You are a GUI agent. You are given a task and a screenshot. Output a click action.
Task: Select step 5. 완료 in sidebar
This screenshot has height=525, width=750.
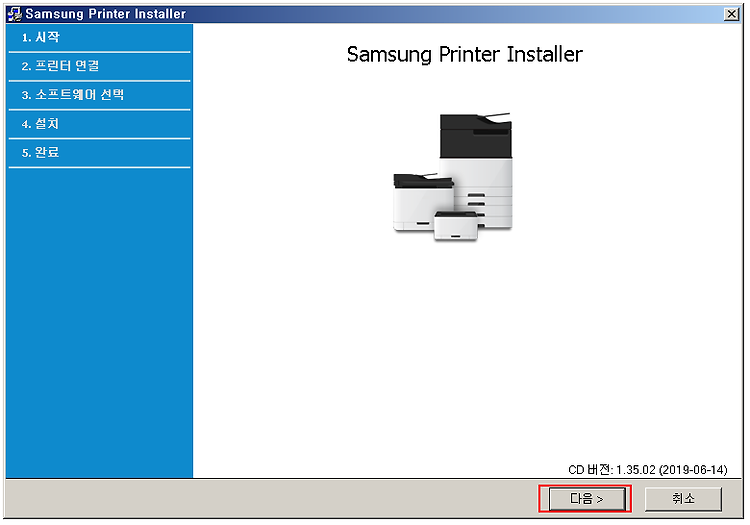pos(99,153)
